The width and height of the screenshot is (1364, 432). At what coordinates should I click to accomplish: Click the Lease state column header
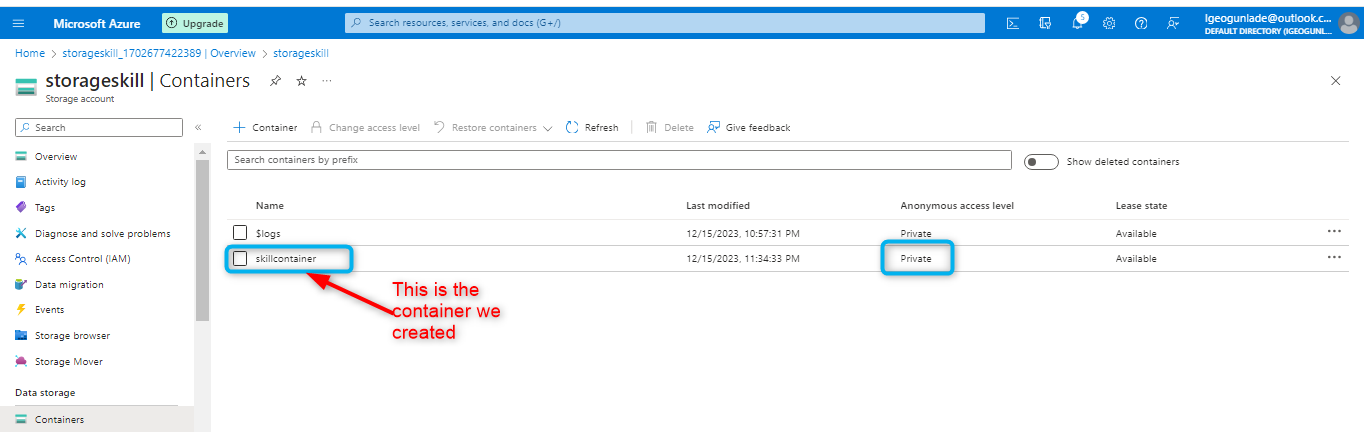coord(1141,206)
